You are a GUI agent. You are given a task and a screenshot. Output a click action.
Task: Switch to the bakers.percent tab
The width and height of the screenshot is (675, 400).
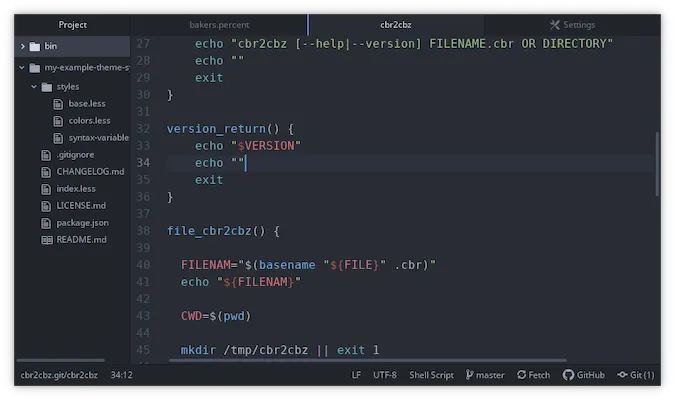[219, 25]
